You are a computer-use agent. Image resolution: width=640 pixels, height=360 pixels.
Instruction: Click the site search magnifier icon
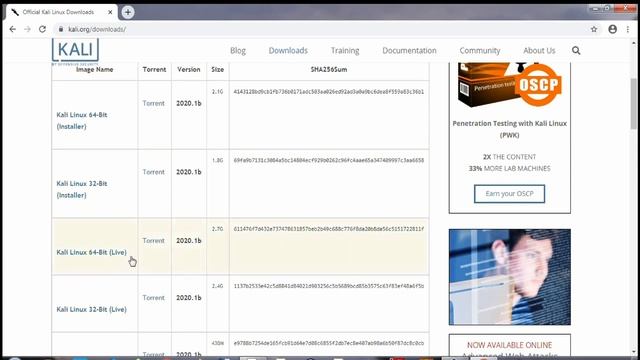click(576, 51)
